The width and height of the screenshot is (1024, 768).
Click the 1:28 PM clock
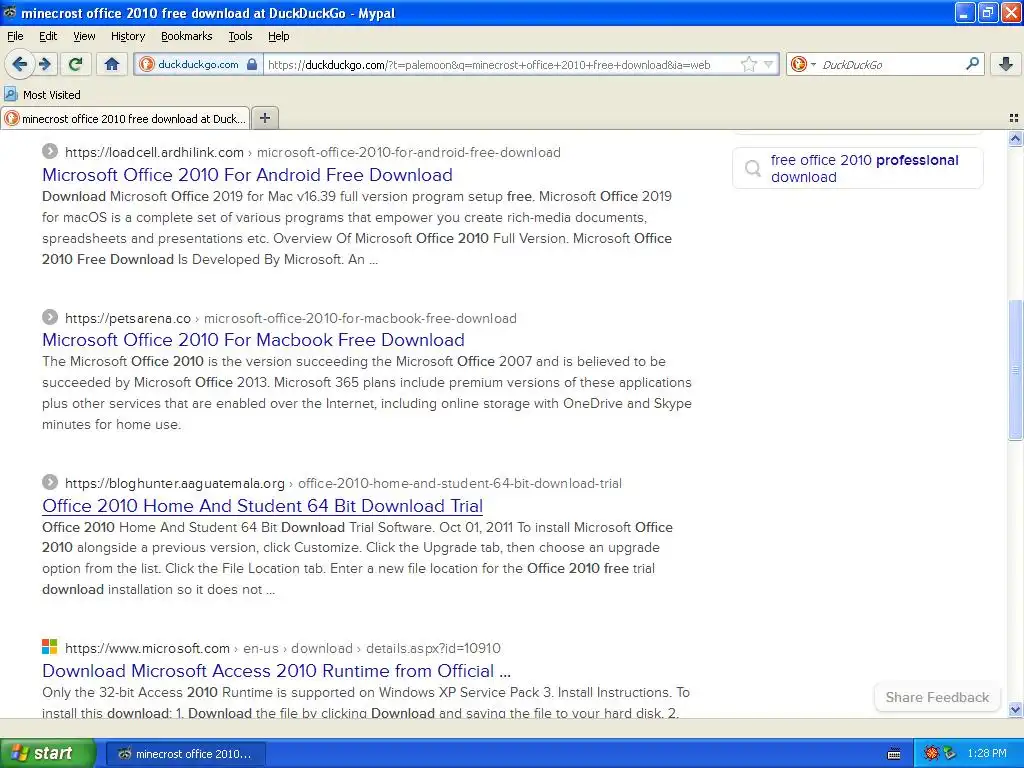coord(987,753)
